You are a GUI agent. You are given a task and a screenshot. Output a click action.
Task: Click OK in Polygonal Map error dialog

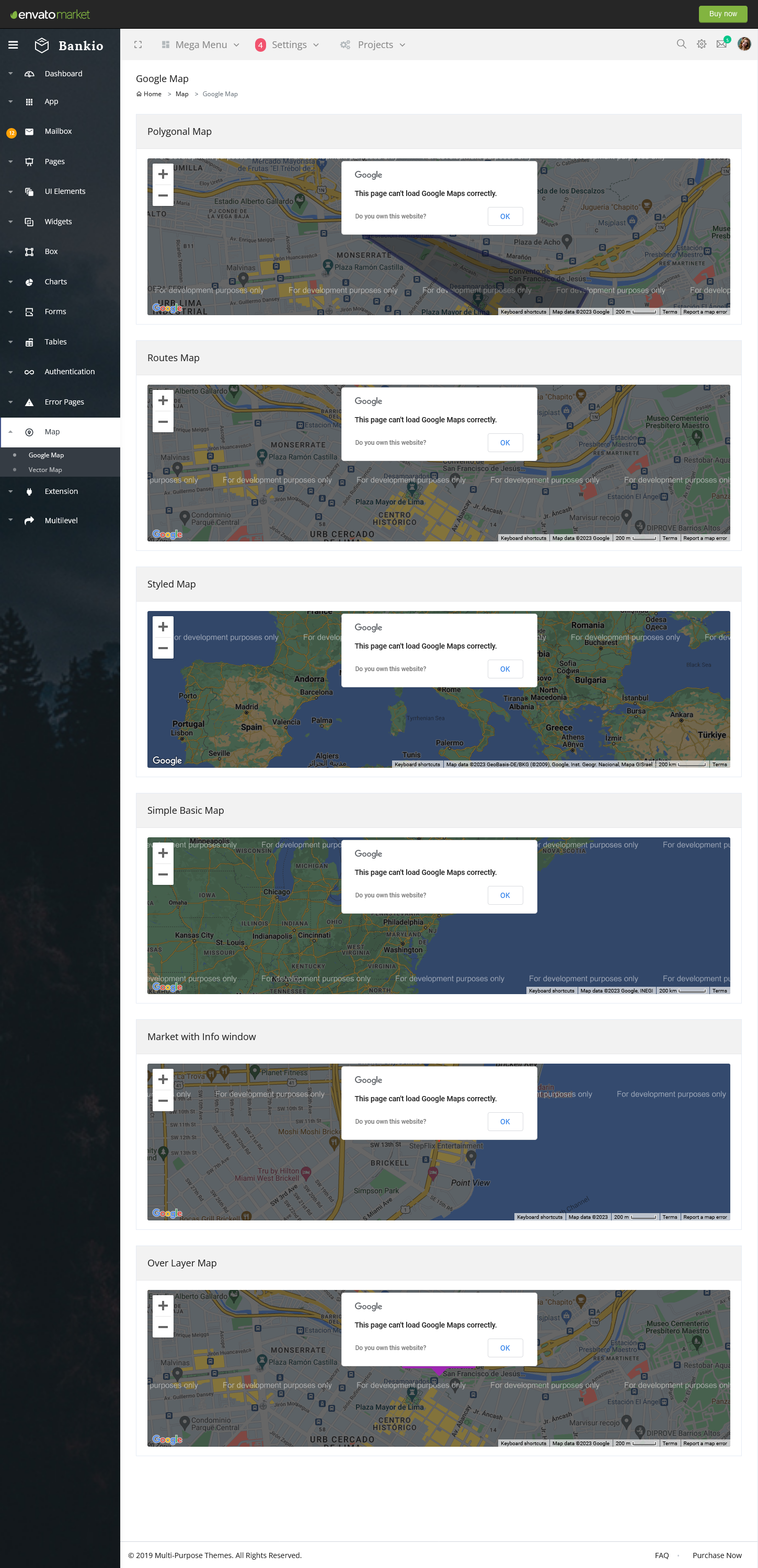[x=505, y=217]
